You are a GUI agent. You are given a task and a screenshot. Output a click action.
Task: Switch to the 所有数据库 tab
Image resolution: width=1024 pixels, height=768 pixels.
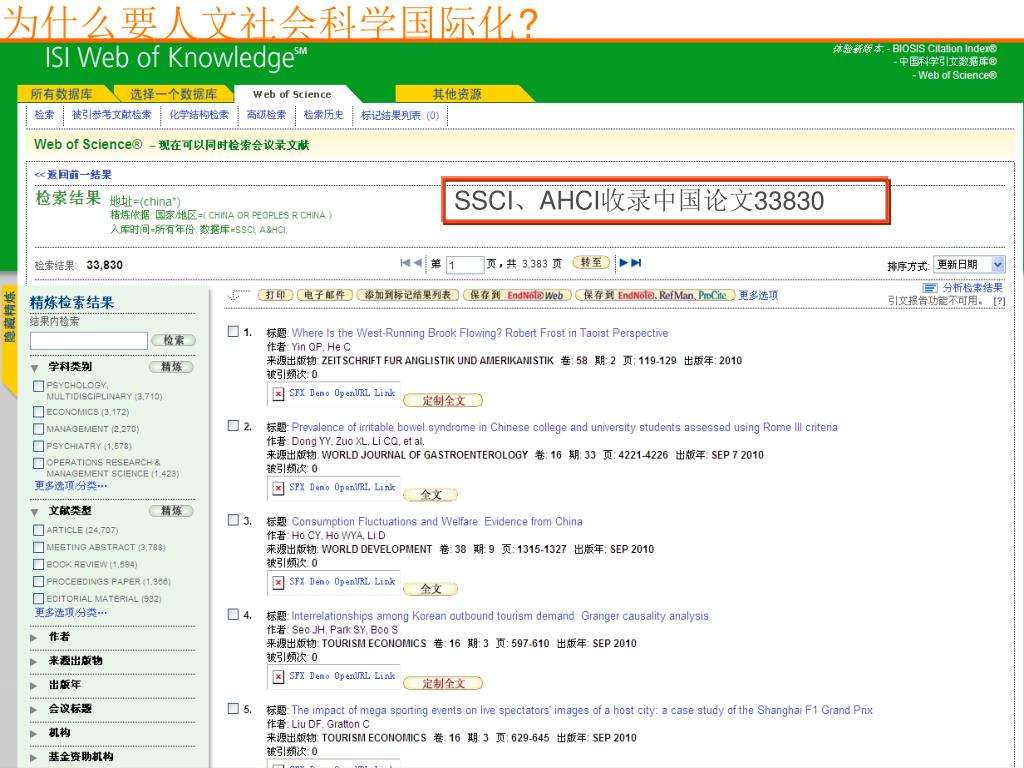[62, 94]
